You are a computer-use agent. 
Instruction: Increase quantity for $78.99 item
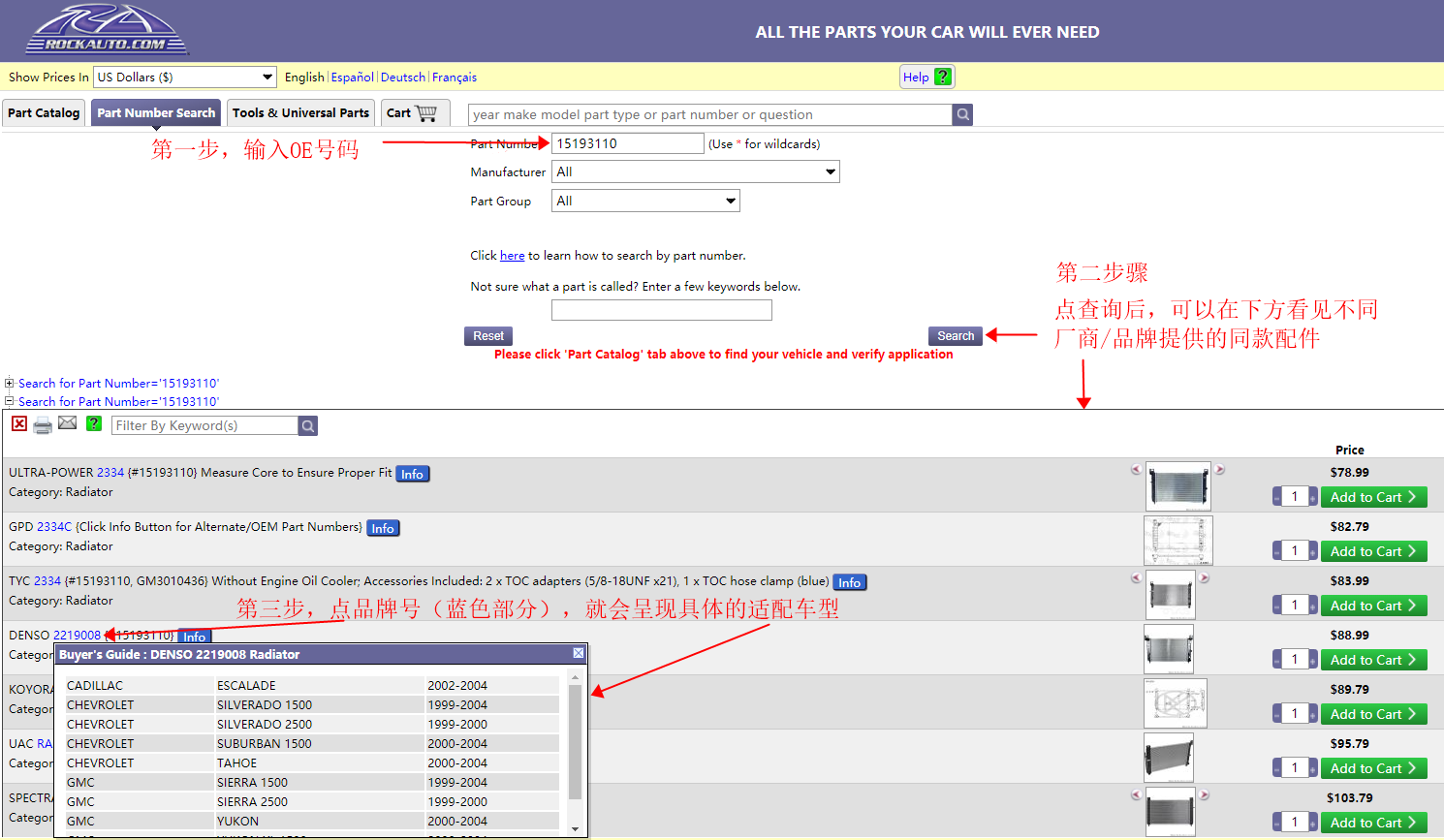(1313, 497)
